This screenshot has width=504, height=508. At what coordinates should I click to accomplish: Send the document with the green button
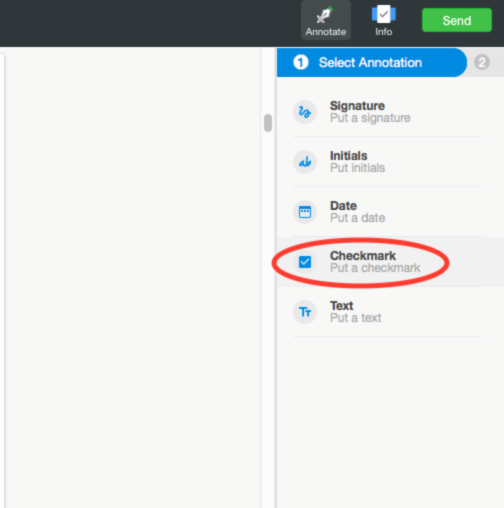457,20
